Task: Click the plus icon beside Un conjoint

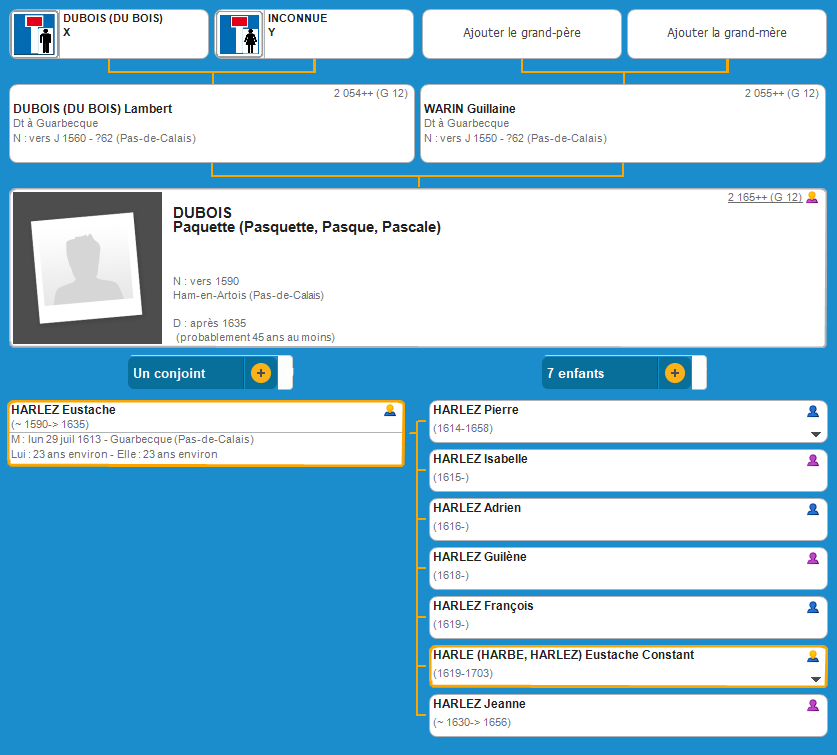Action: (261, 373)
